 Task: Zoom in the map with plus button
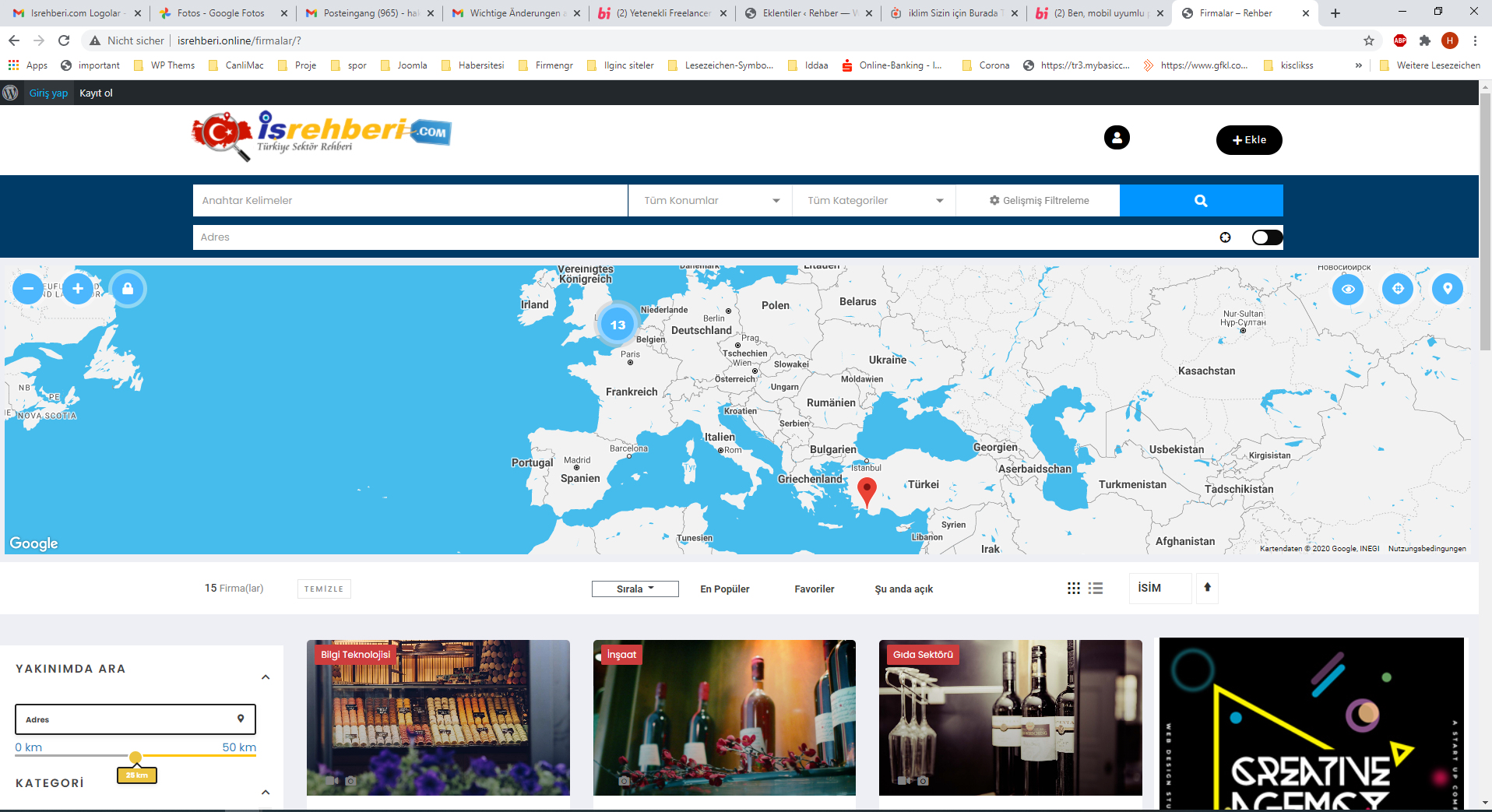(x=78, y=289)
